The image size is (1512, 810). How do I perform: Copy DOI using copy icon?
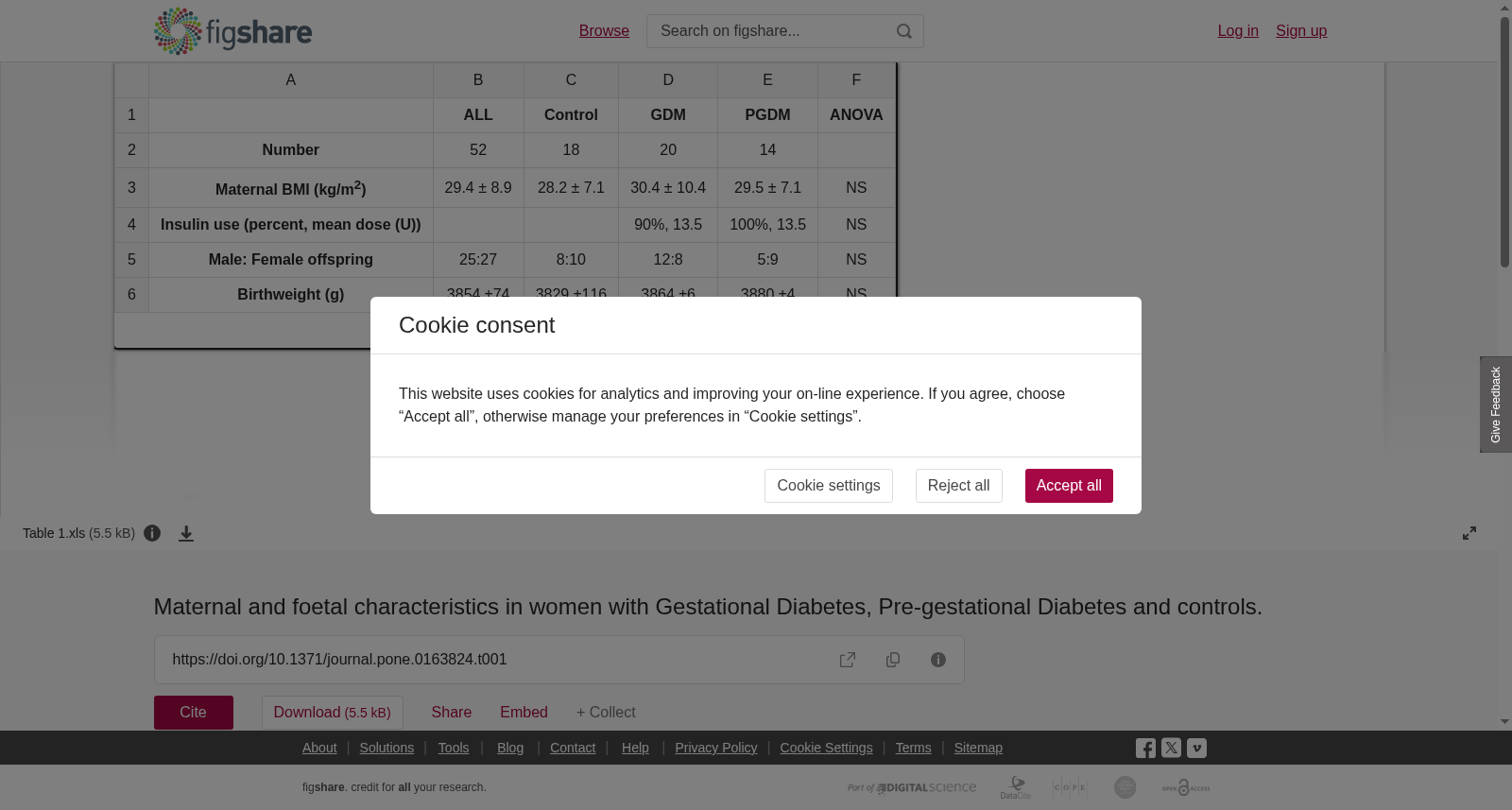click(893, 660)
